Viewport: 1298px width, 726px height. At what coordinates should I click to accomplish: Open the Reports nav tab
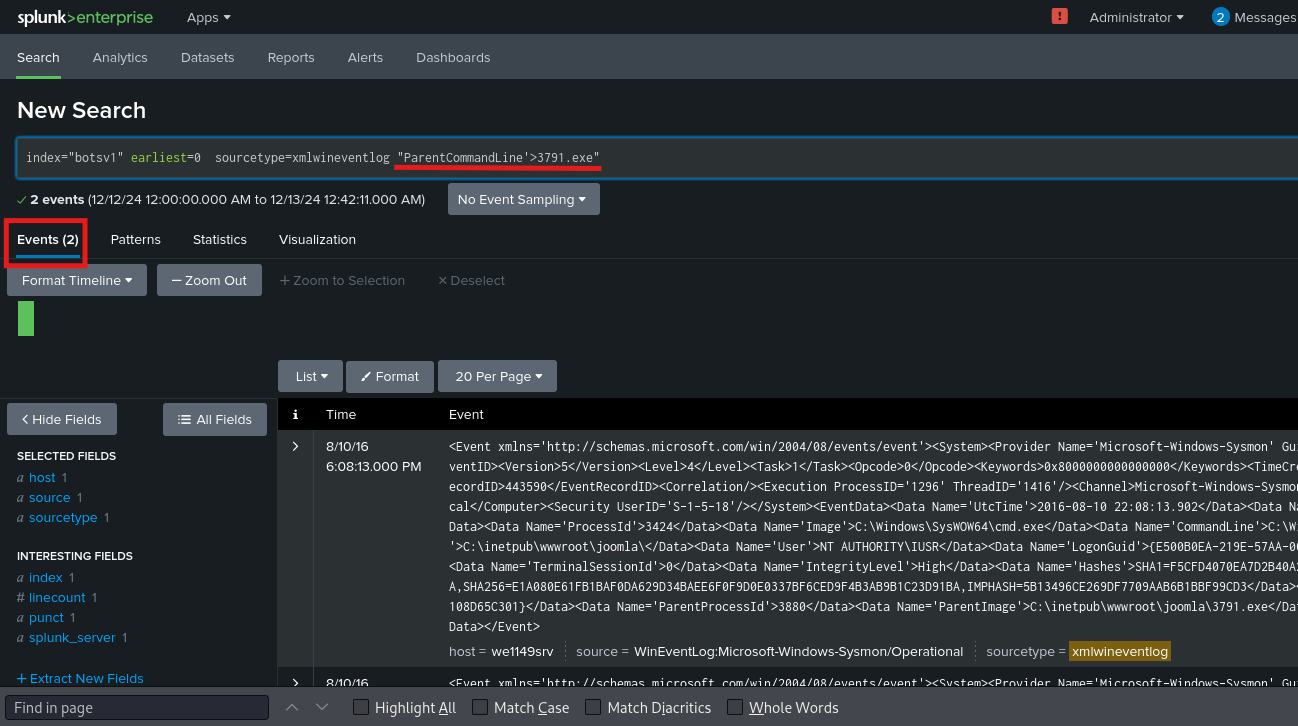(291, 57)
